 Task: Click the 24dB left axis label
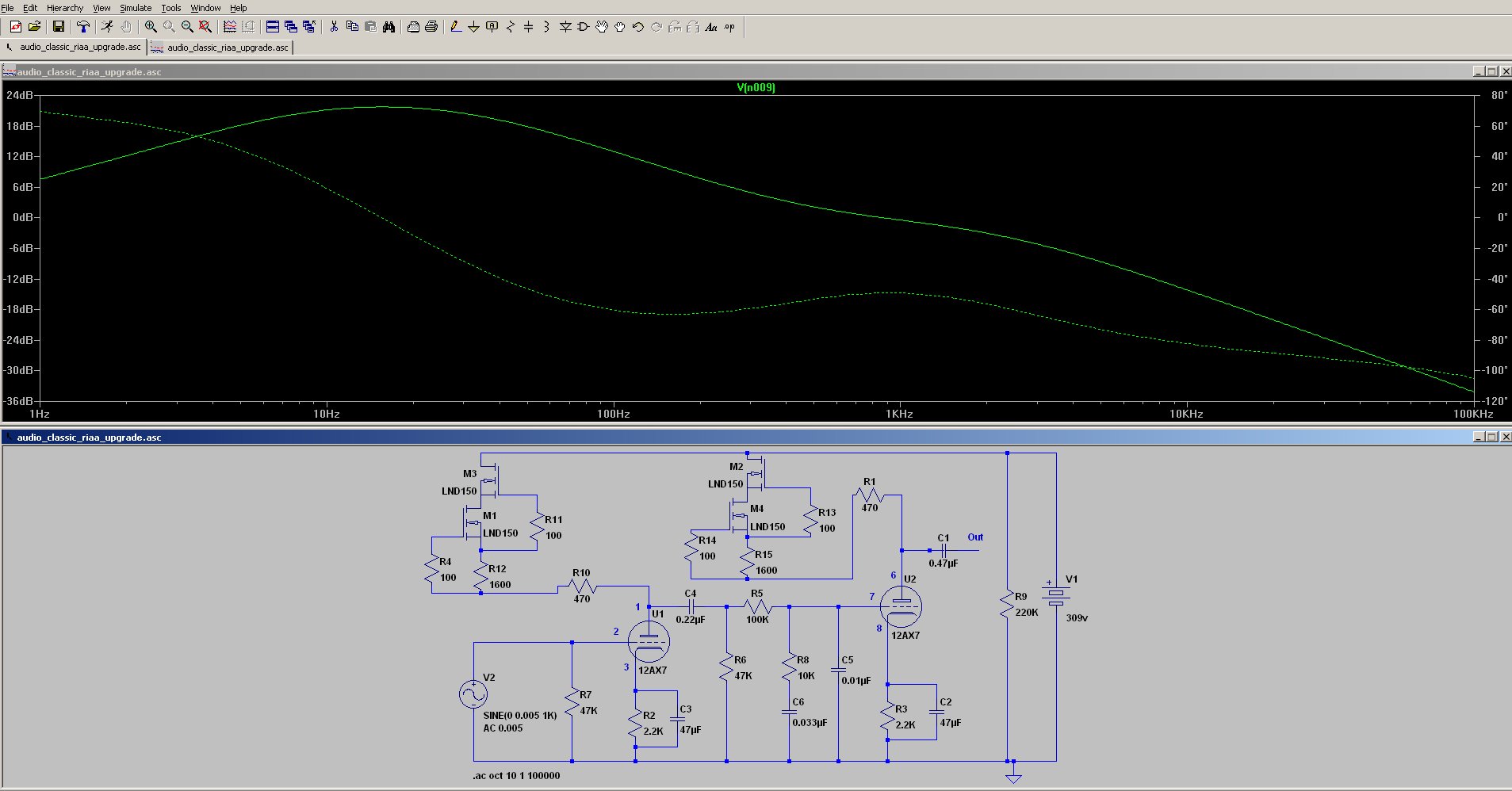(x=20, y=95)
